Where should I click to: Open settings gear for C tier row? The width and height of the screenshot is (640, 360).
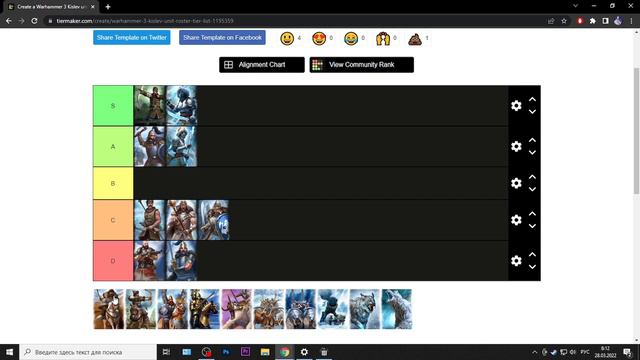516,220
